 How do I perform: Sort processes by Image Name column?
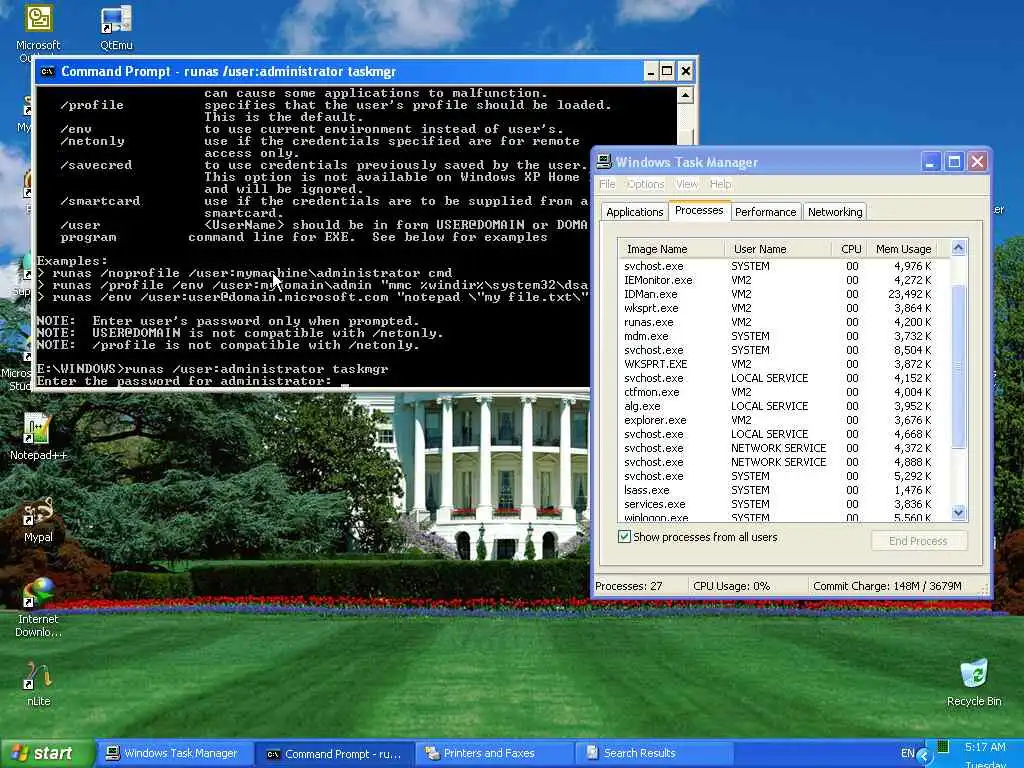671,249
